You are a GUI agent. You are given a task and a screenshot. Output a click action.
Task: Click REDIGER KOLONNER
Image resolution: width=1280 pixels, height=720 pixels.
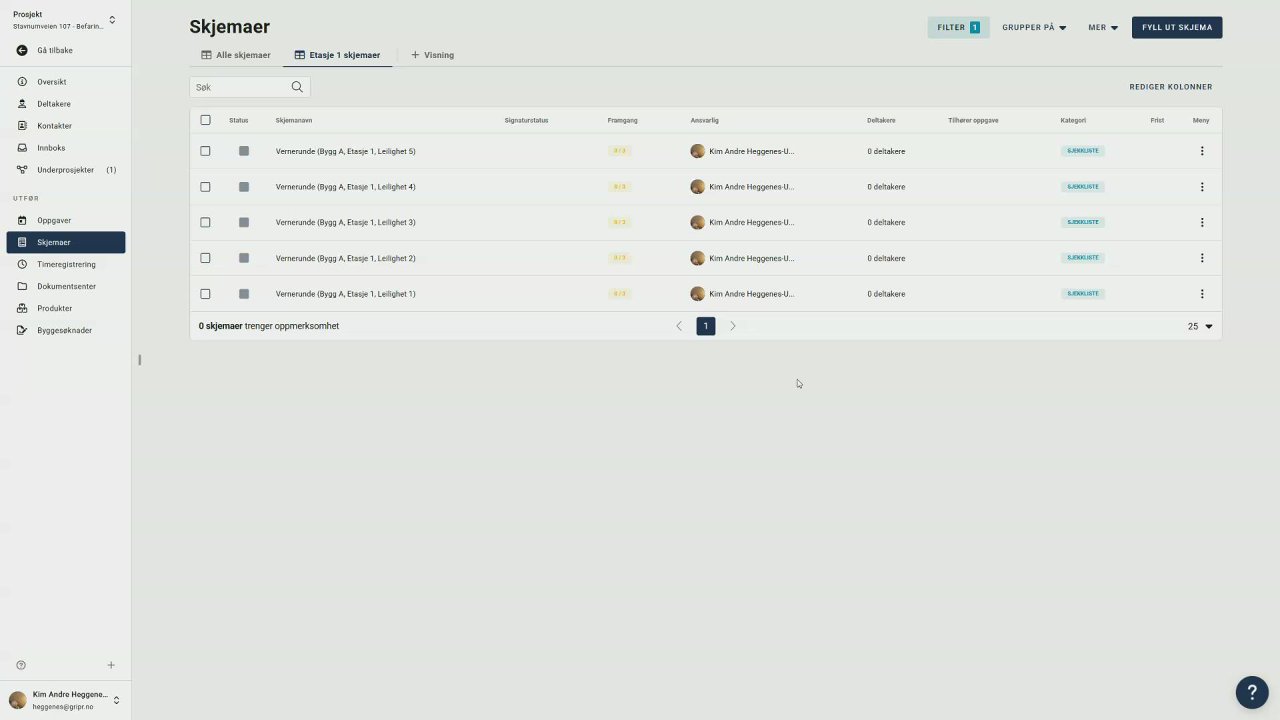(1171, 87)
